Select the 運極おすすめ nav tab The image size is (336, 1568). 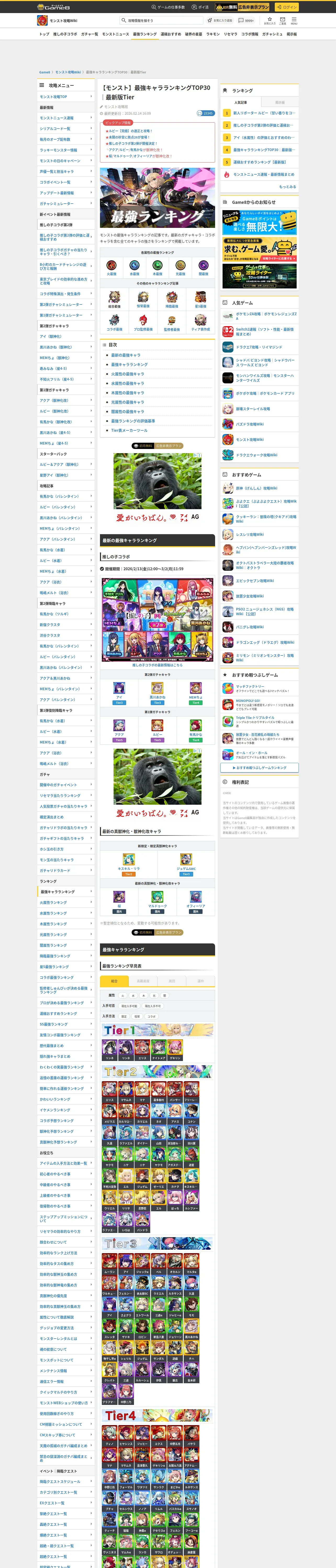(x=171, y=34)
